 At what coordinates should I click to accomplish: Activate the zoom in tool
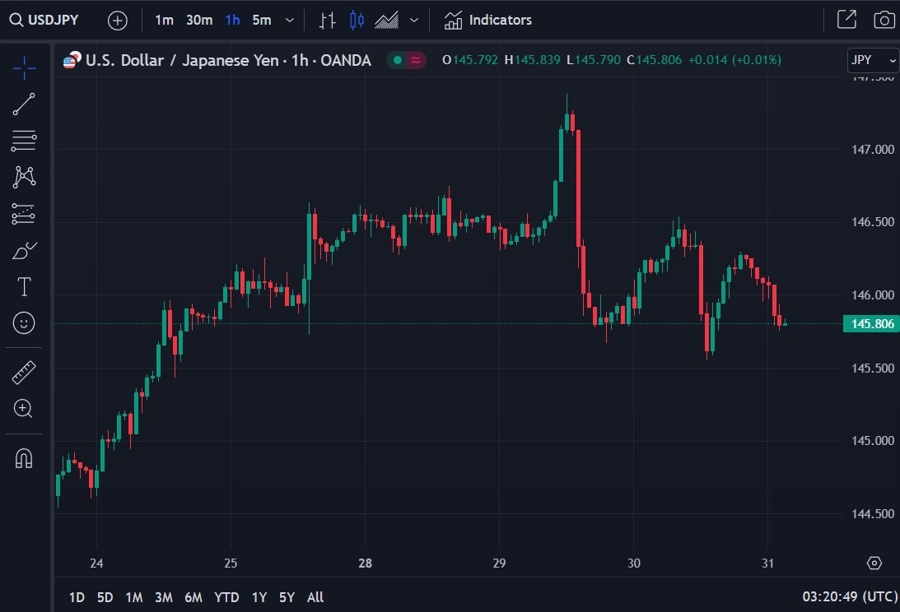pos(23,409)
